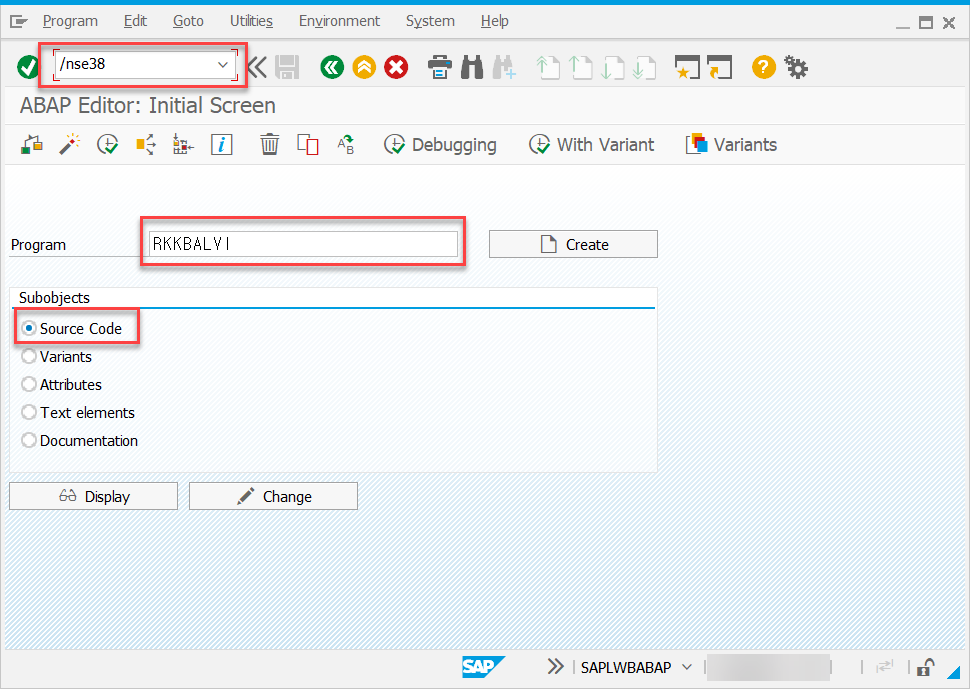
Task: Click the Where-Used List icon
Action: coord(146,144)
